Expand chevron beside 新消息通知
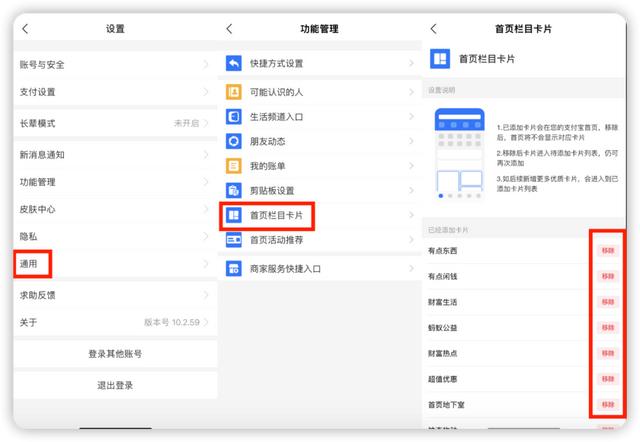 (206, 155)
